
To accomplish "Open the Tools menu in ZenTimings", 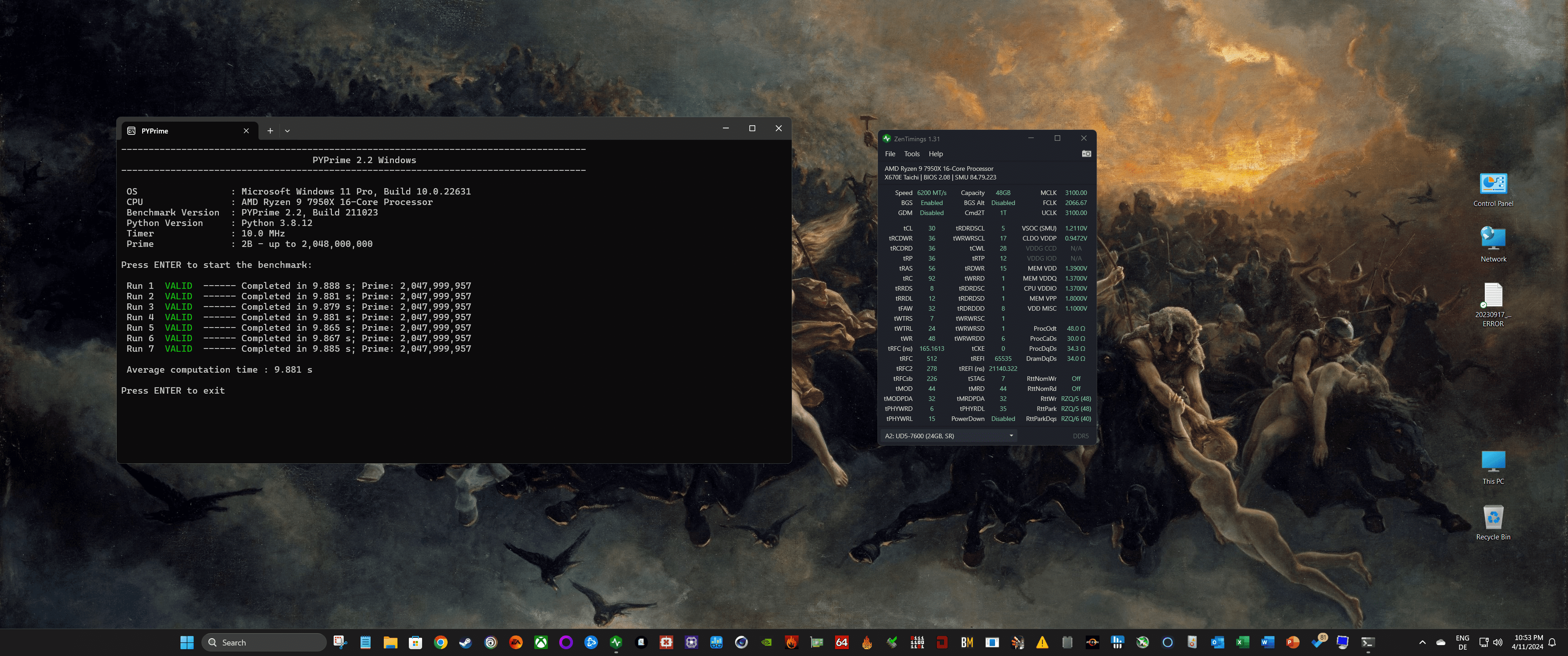I will (911, 154).
